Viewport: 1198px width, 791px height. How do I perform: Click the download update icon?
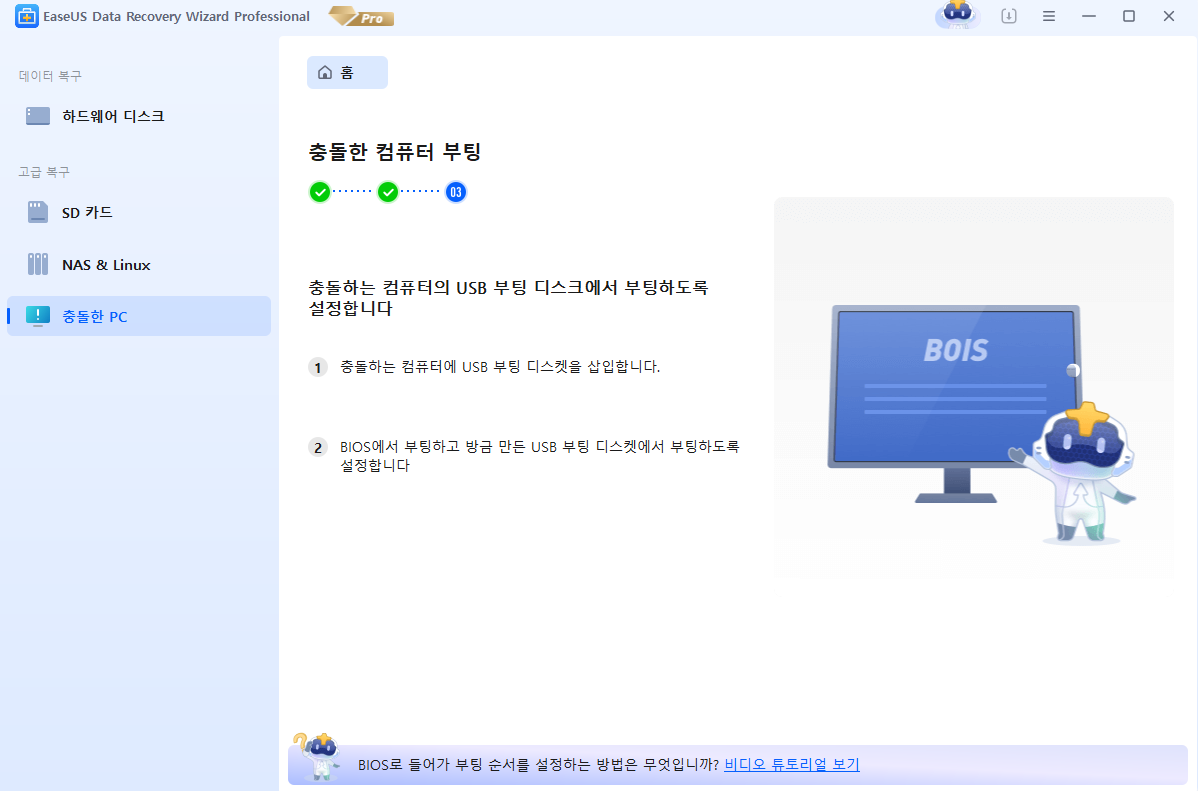coord(1009,16)
